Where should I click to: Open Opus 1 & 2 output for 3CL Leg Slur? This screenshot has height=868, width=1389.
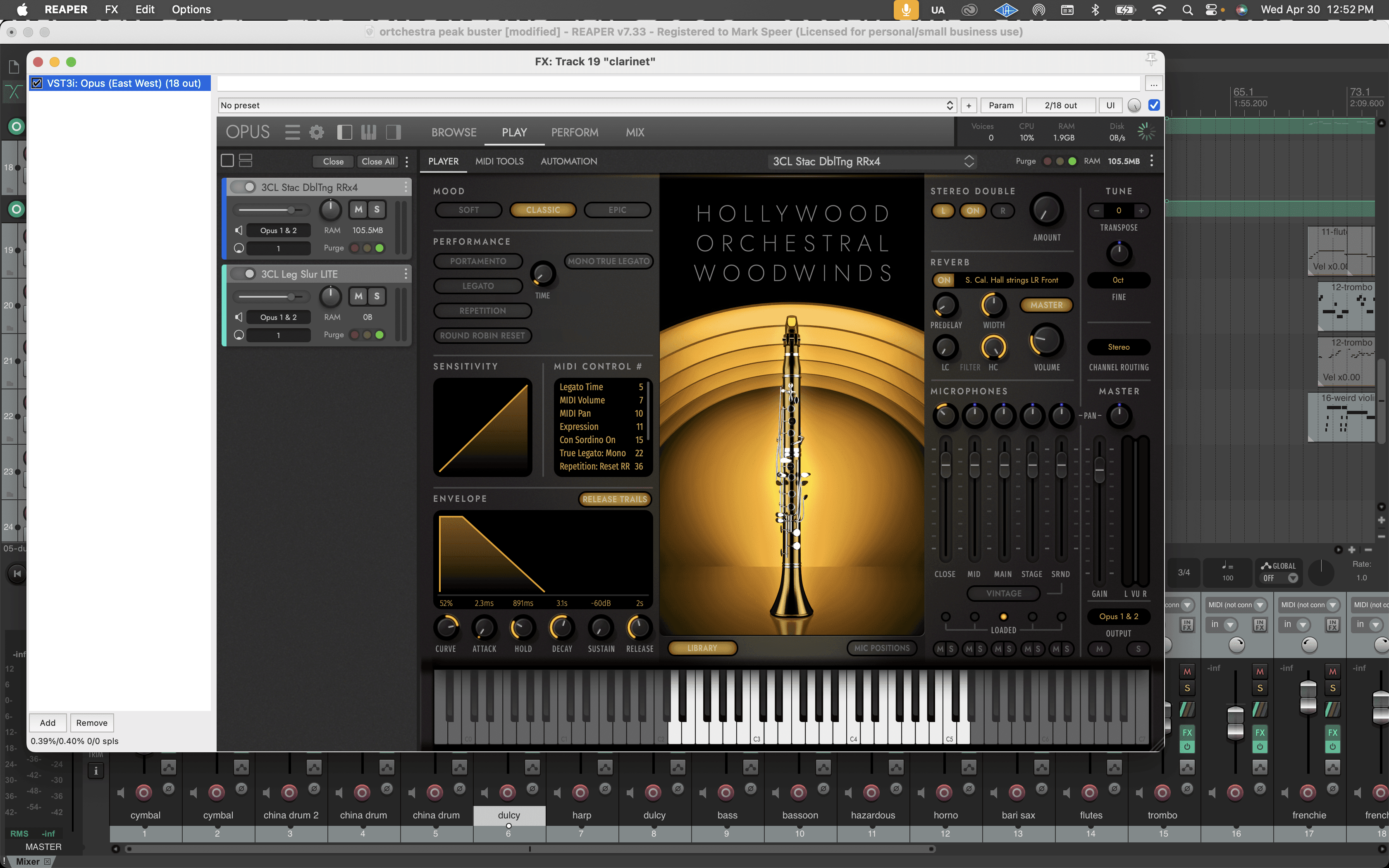[x=278, y=317]
